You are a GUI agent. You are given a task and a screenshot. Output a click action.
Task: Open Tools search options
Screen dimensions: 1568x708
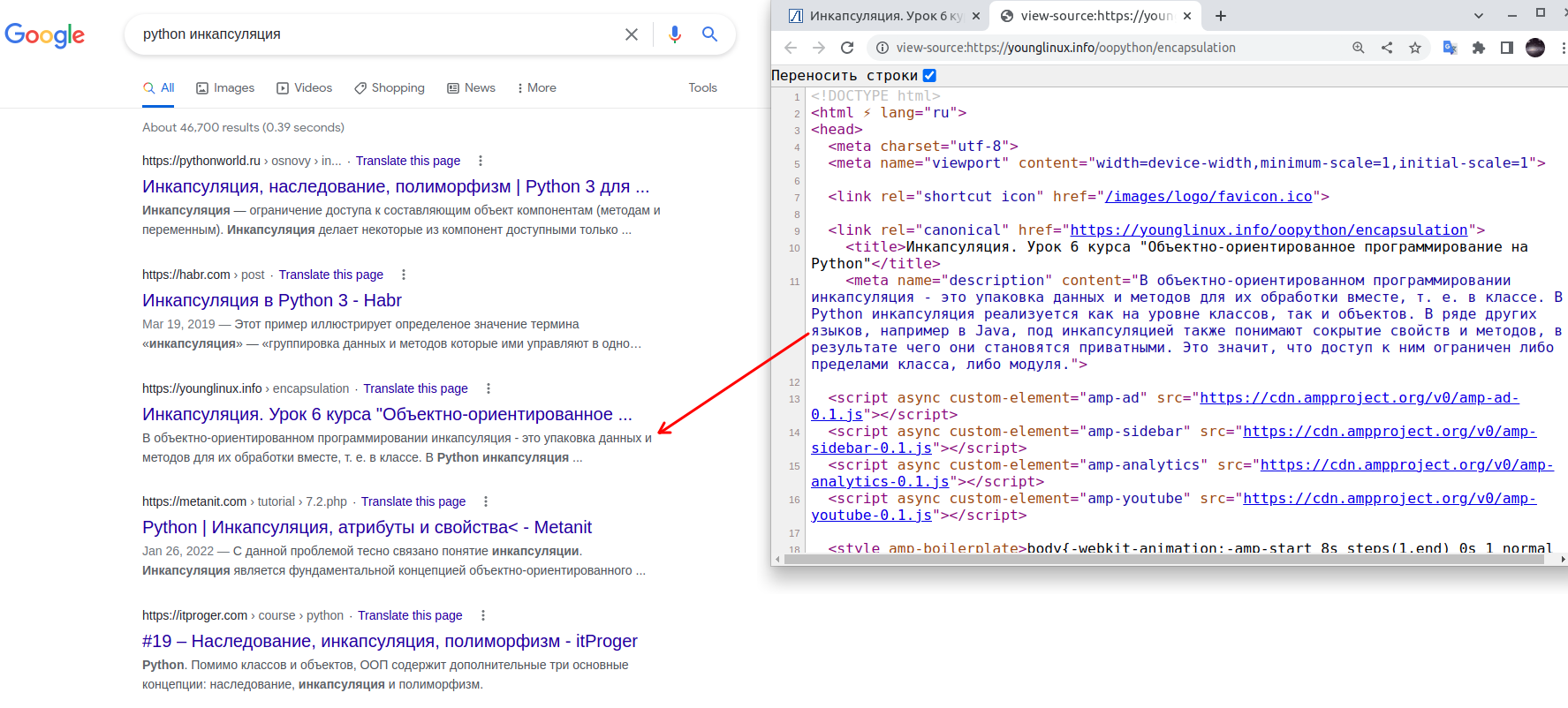[x=703, y=87]
